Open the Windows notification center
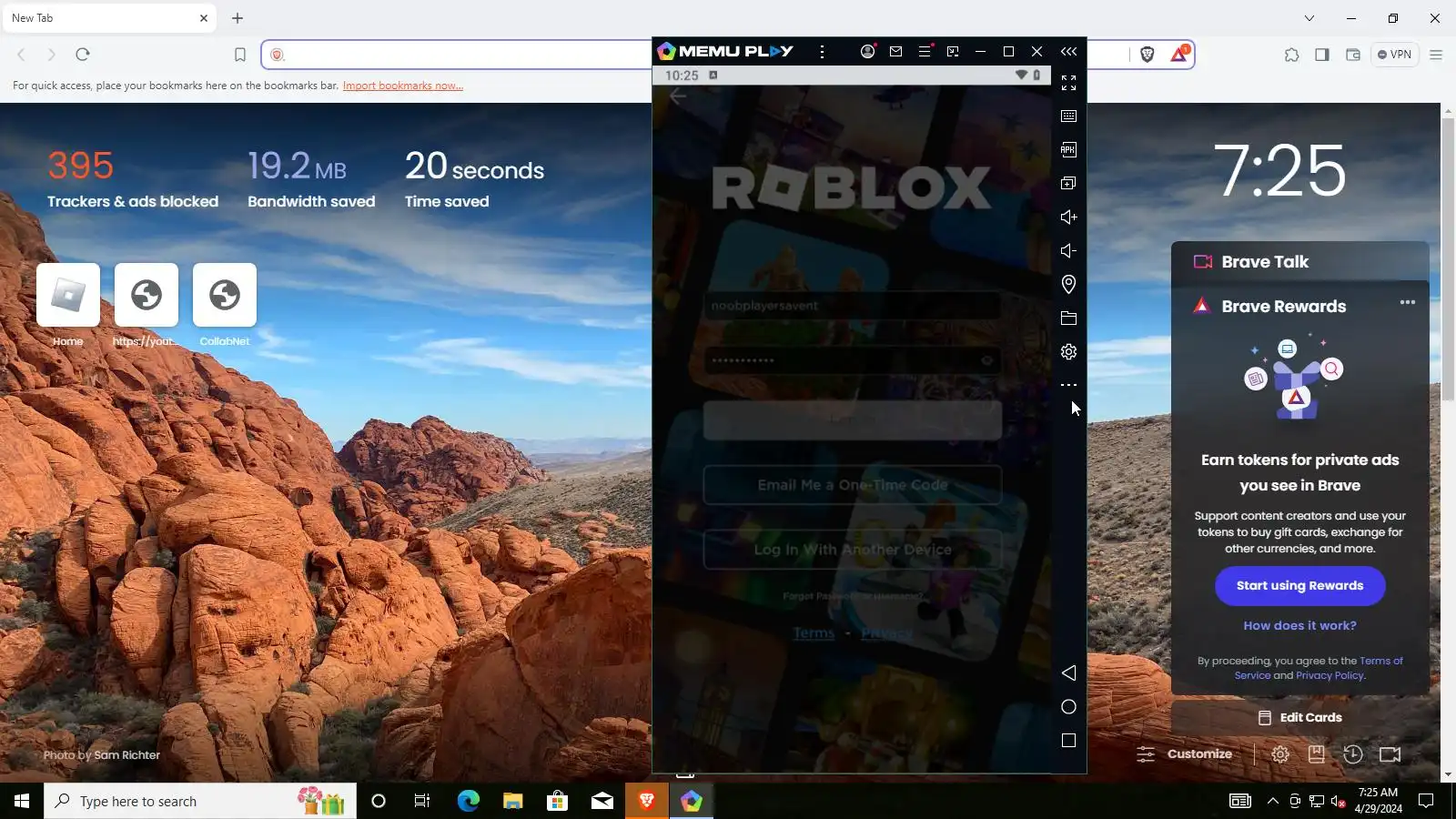The width and height of the screenshot is (1456, 819). point(1426,801)
